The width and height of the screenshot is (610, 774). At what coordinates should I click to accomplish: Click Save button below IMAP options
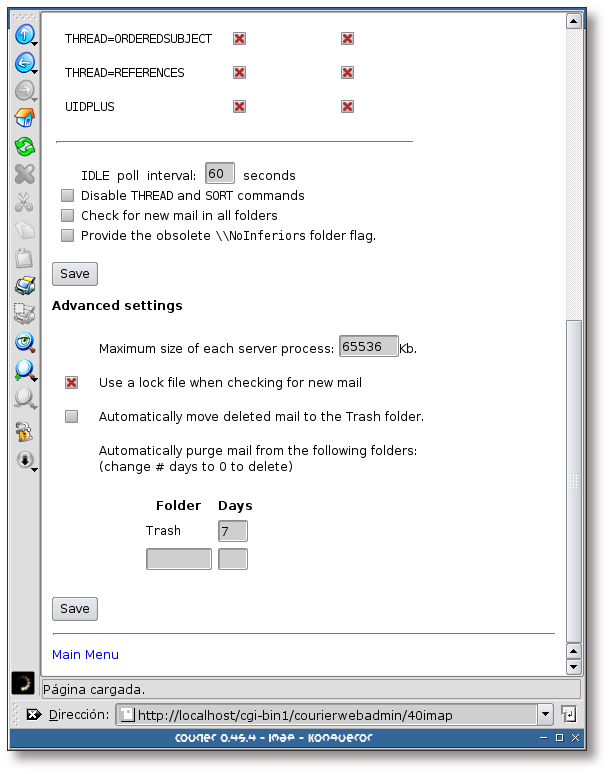point(75,274)
